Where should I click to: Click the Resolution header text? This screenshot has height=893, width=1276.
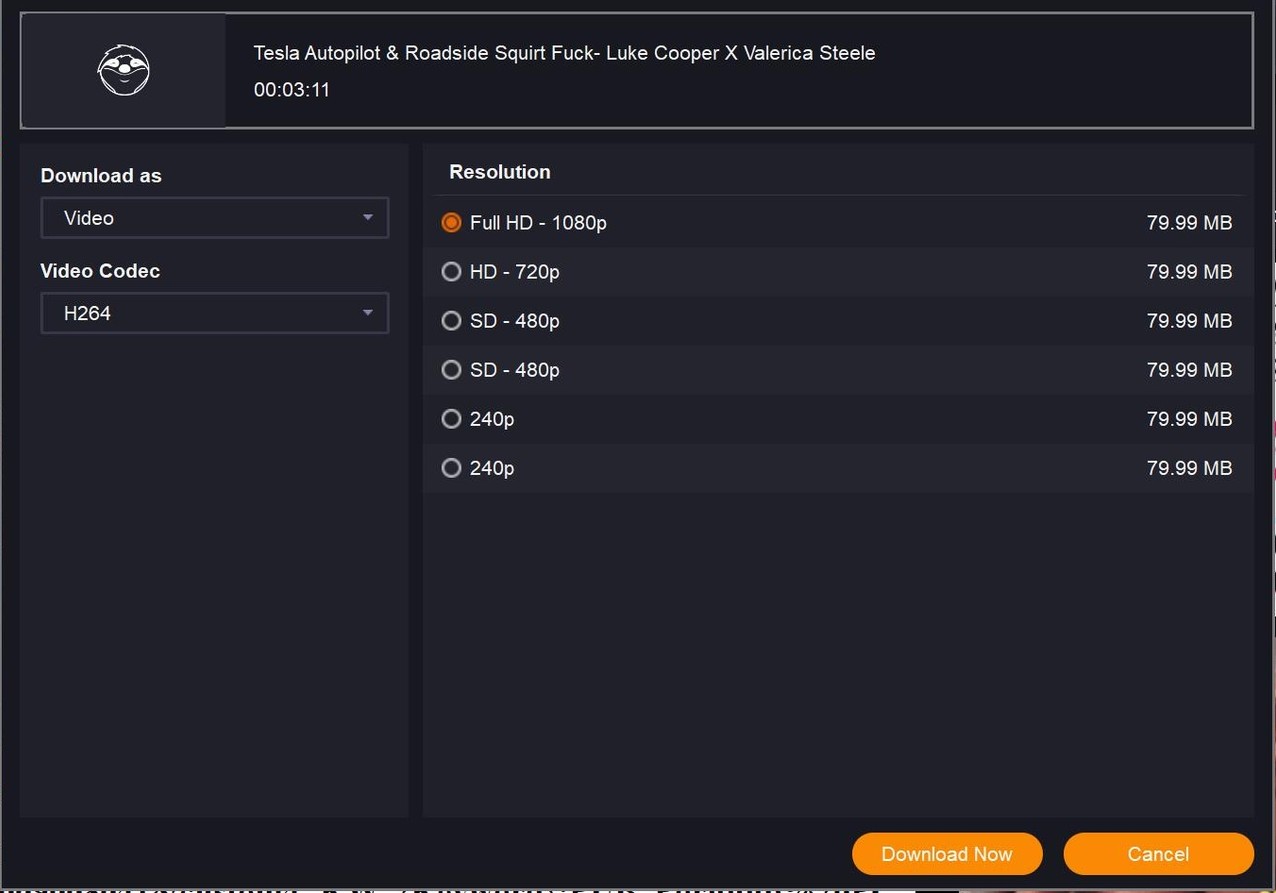click(x=500, y=172)
